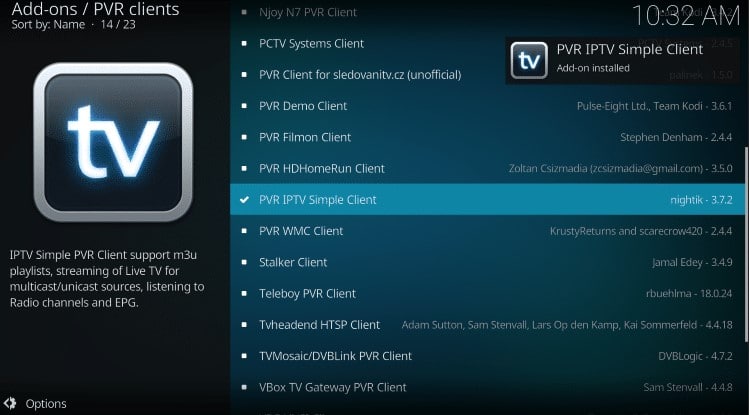Click bullet icon next to Stalker Client

pyautogui.click(x=244, y=262)
